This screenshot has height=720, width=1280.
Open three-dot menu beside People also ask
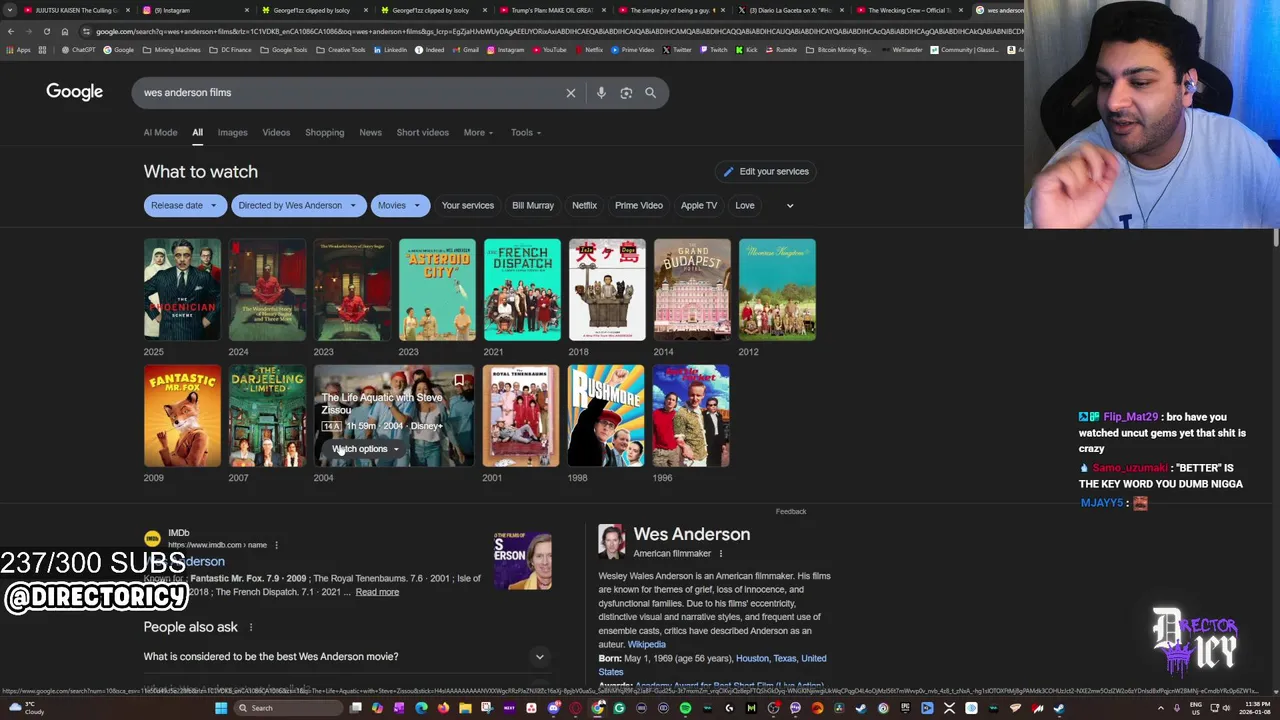click(251, 627)
